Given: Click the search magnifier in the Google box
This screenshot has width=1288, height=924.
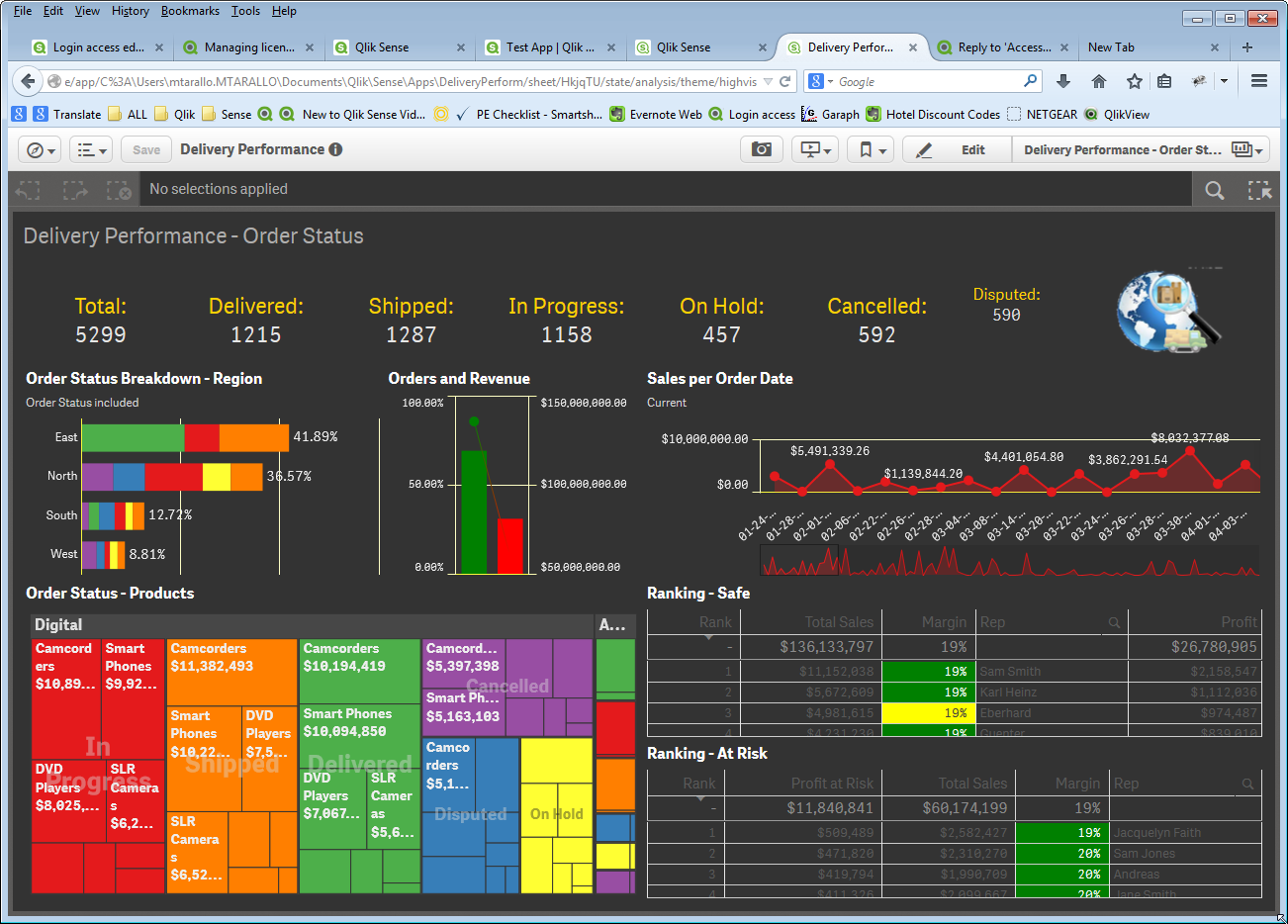Looking at the screenshot, I should click(1031, 81).
